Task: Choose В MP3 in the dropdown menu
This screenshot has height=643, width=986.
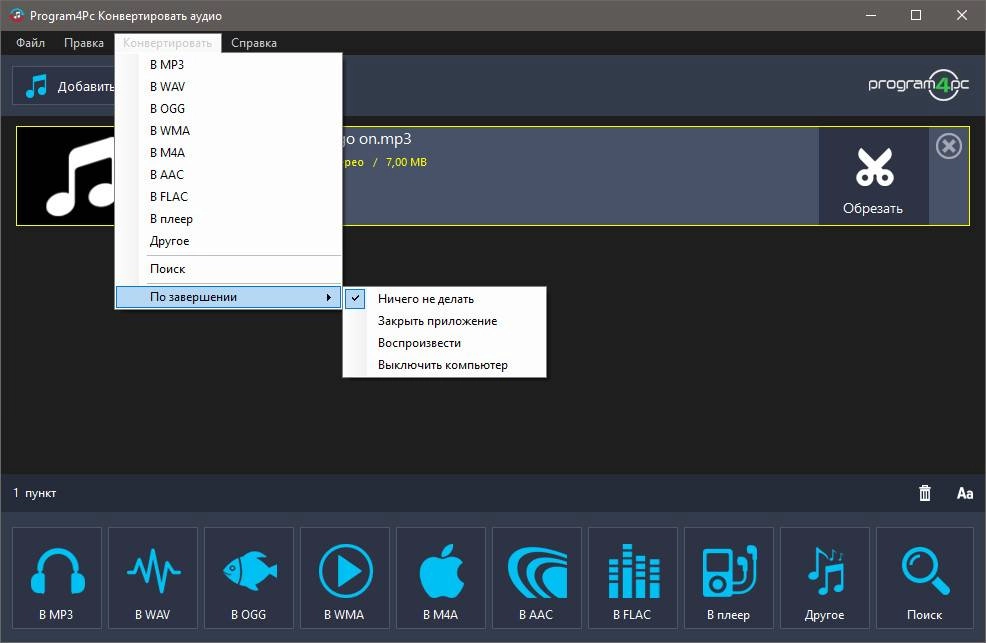Action: [228, 65]
